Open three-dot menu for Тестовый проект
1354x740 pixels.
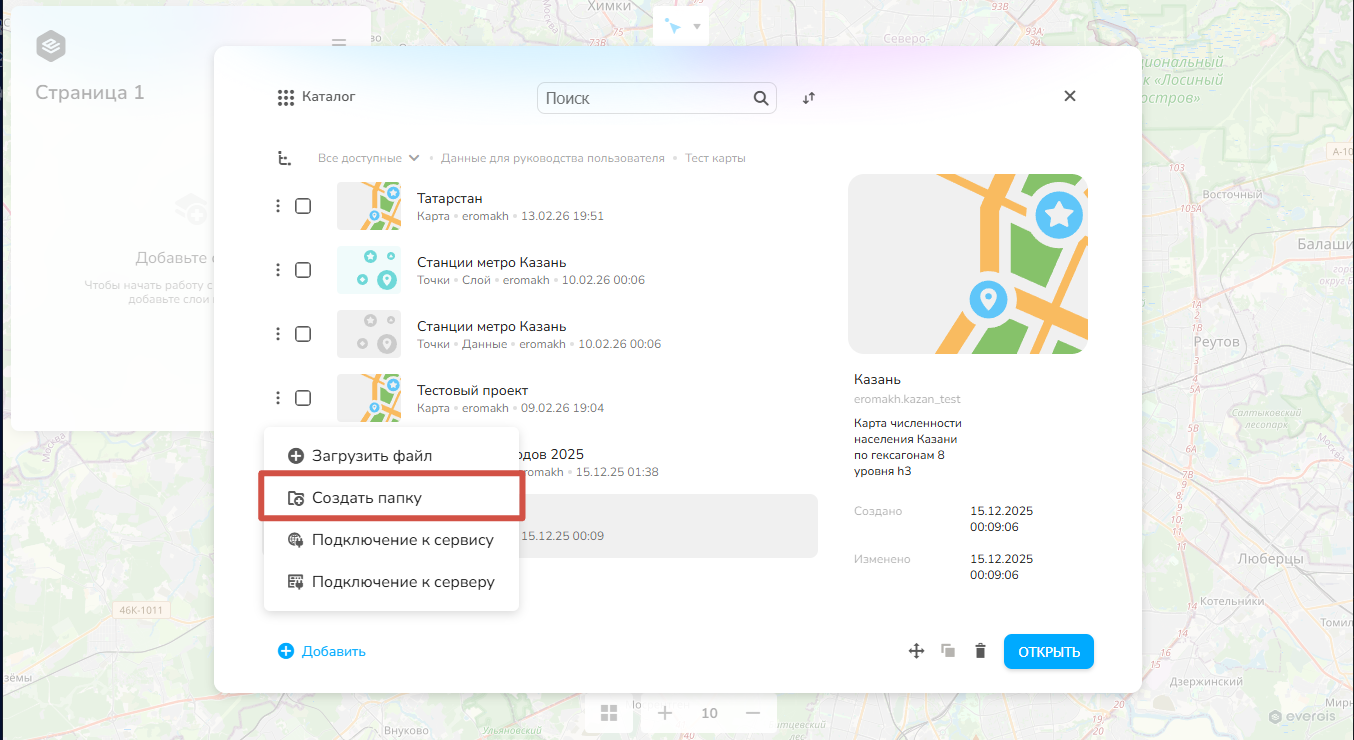coord(278,398)
